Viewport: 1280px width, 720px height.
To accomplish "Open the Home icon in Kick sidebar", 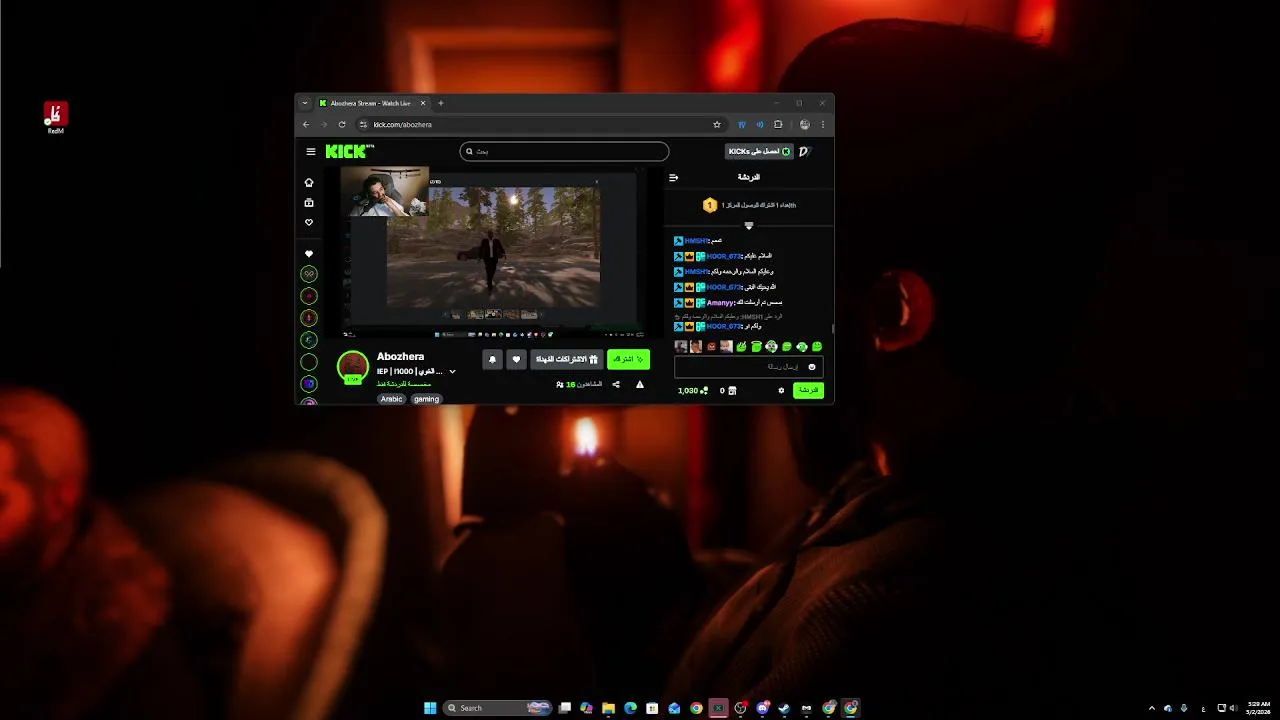I will pos(309,183).
